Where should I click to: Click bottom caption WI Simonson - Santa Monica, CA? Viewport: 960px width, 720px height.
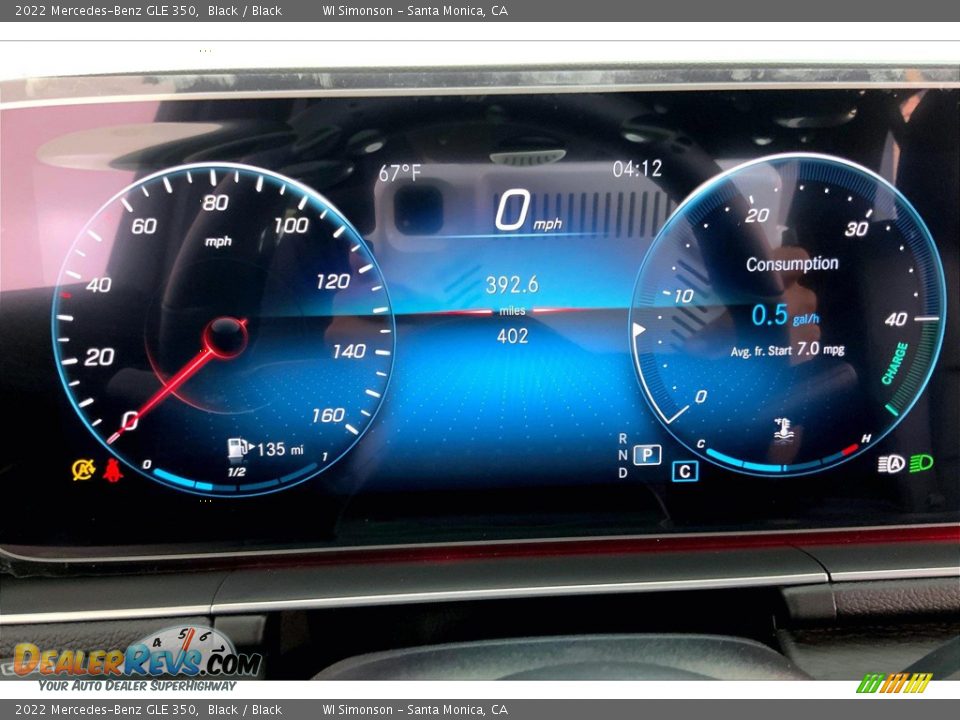click(x=415, y=710)
